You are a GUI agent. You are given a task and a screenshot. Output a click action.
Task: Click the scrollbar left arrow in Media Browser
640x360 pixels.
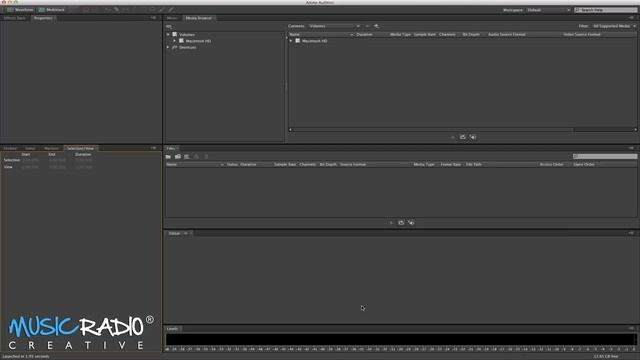[x=290, y=130]
